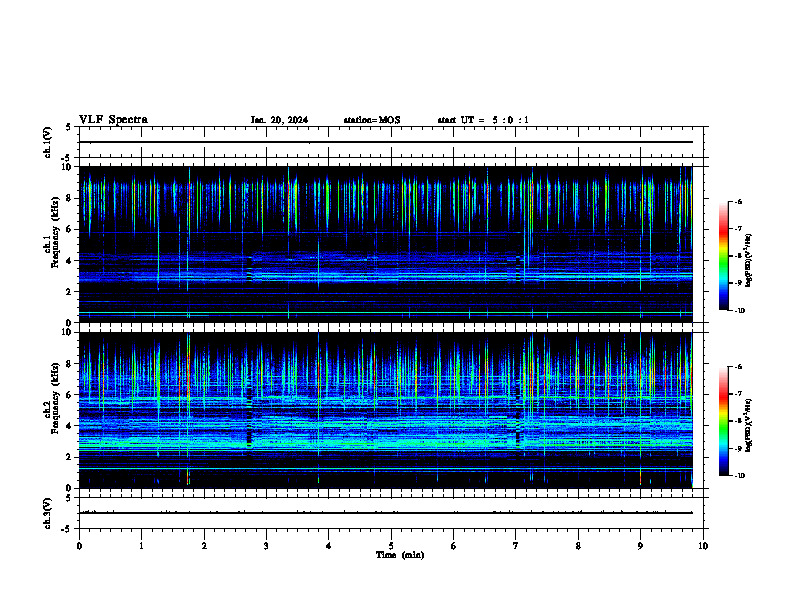Click the '6' tick on ch.2 frequency axis

pos(69,395)
